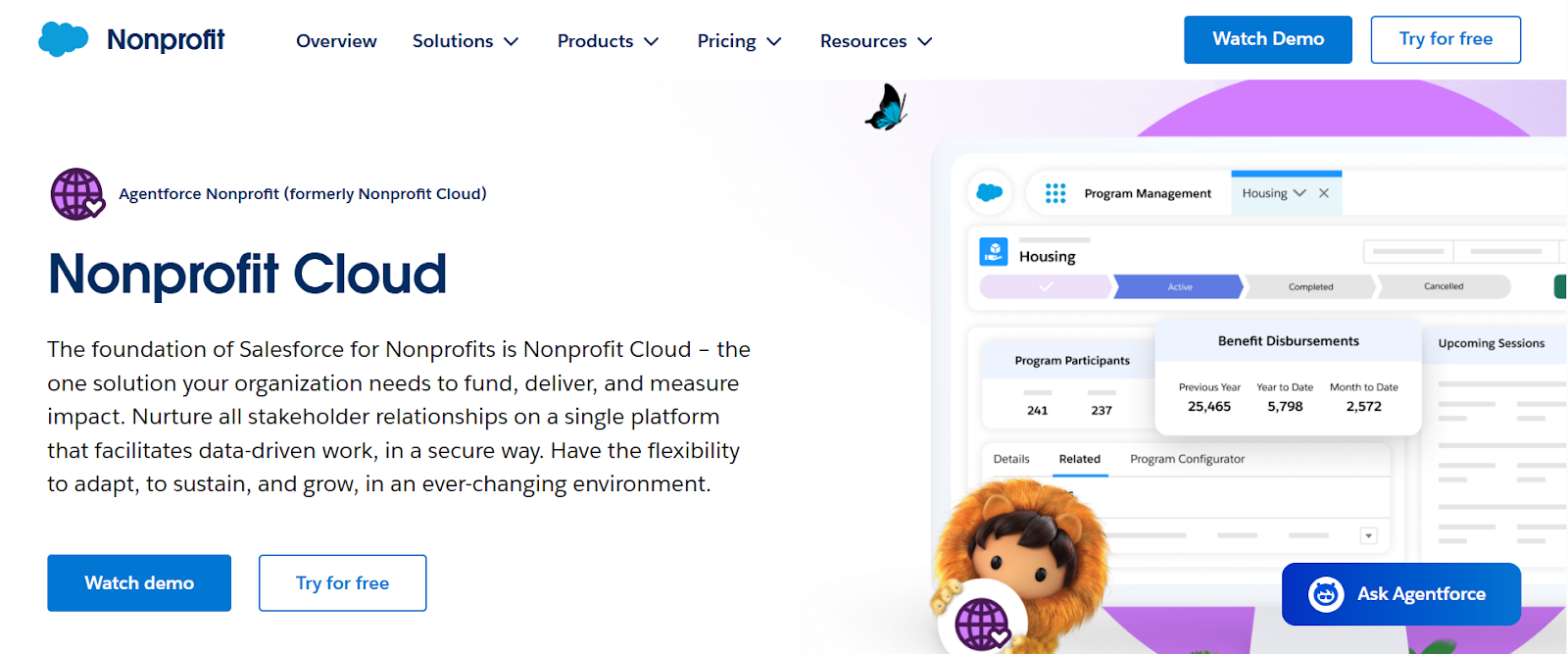Expand the Products chevron arrow
The height and width of the screenshot is (654, 1568).
(651, 42)
